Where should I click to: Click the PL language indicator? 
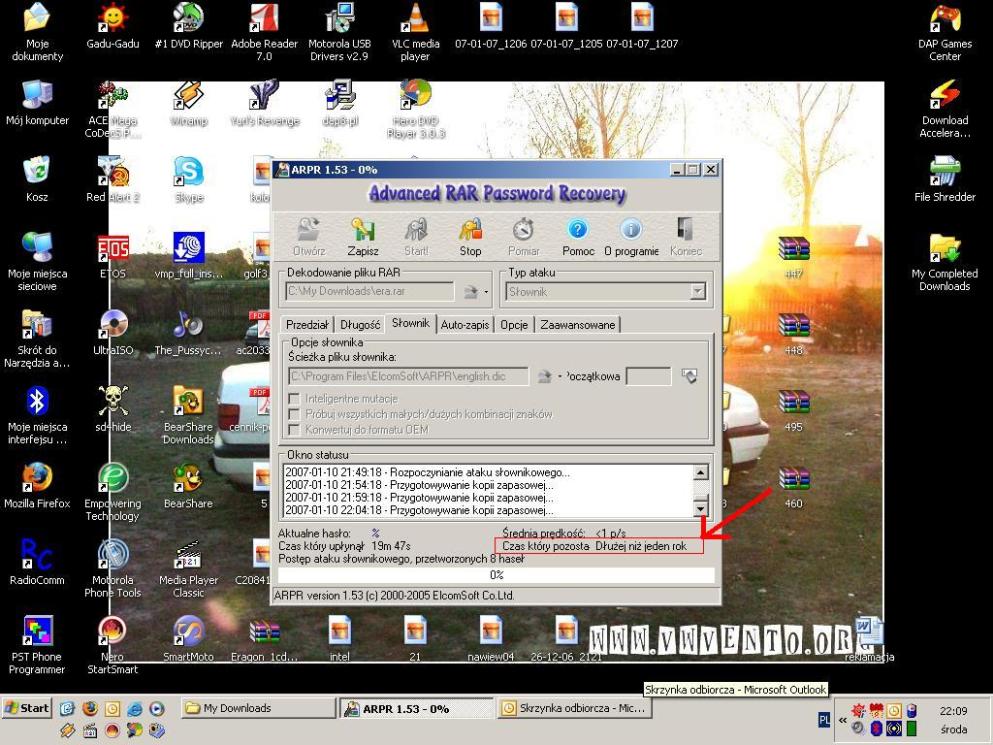point(824,720)
